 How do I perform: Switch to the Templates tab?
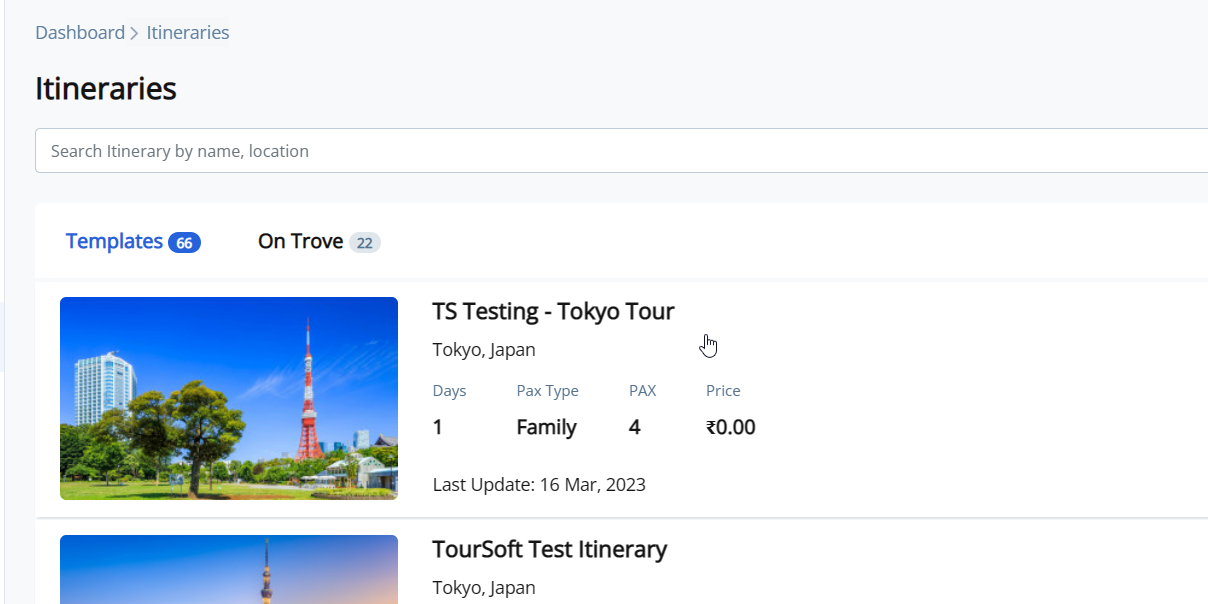(x=133, y=241)
